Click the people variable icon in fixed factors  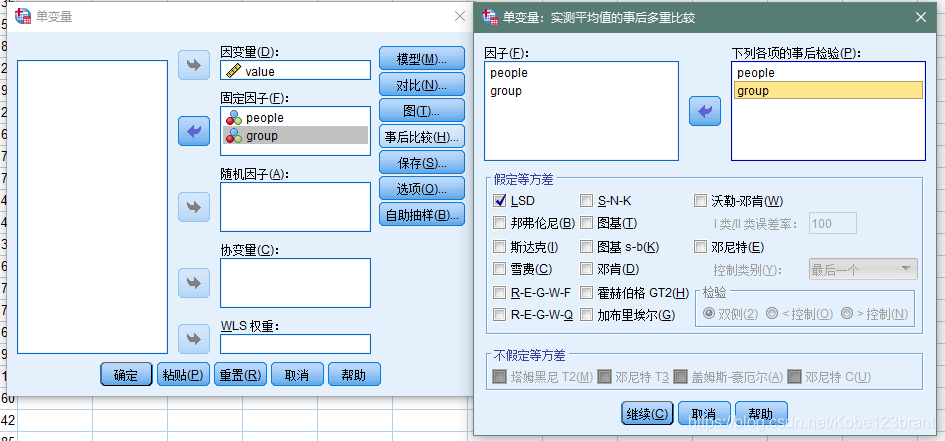tap(234, 118)
